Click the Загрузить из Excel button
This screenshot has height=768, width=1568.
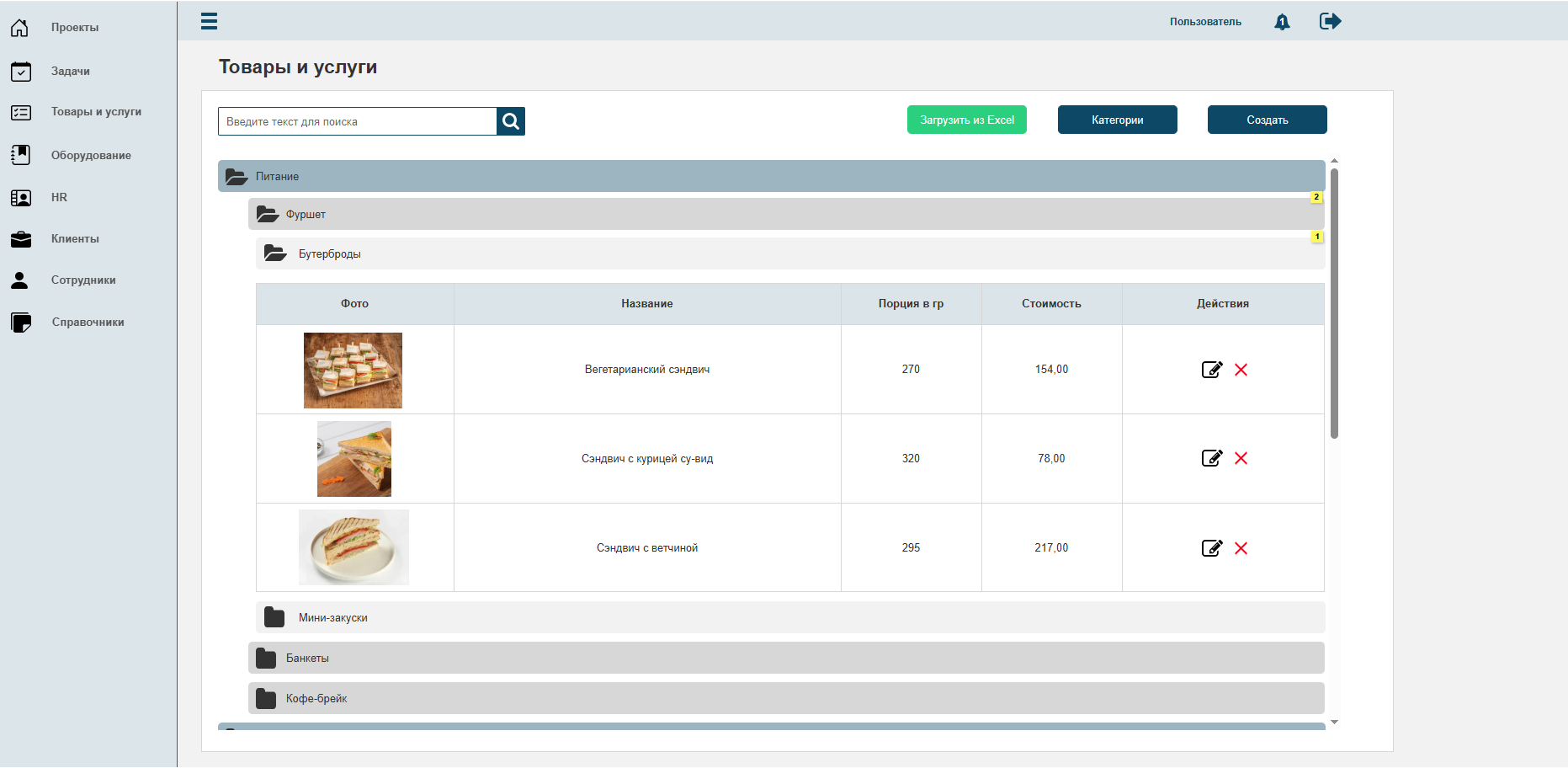click(x=966, y=120)
